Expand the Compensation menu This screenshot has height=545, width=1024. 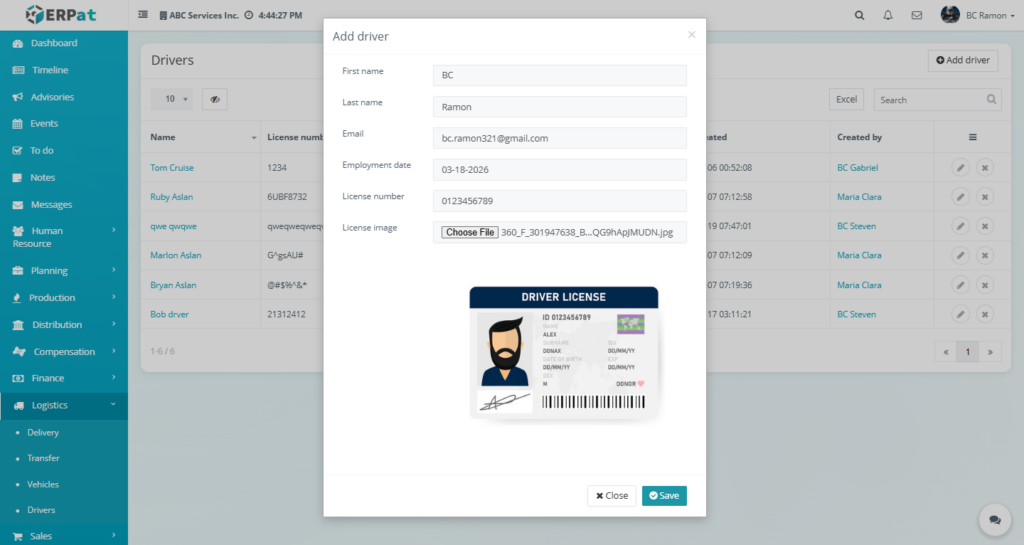(x=63, y=351)
